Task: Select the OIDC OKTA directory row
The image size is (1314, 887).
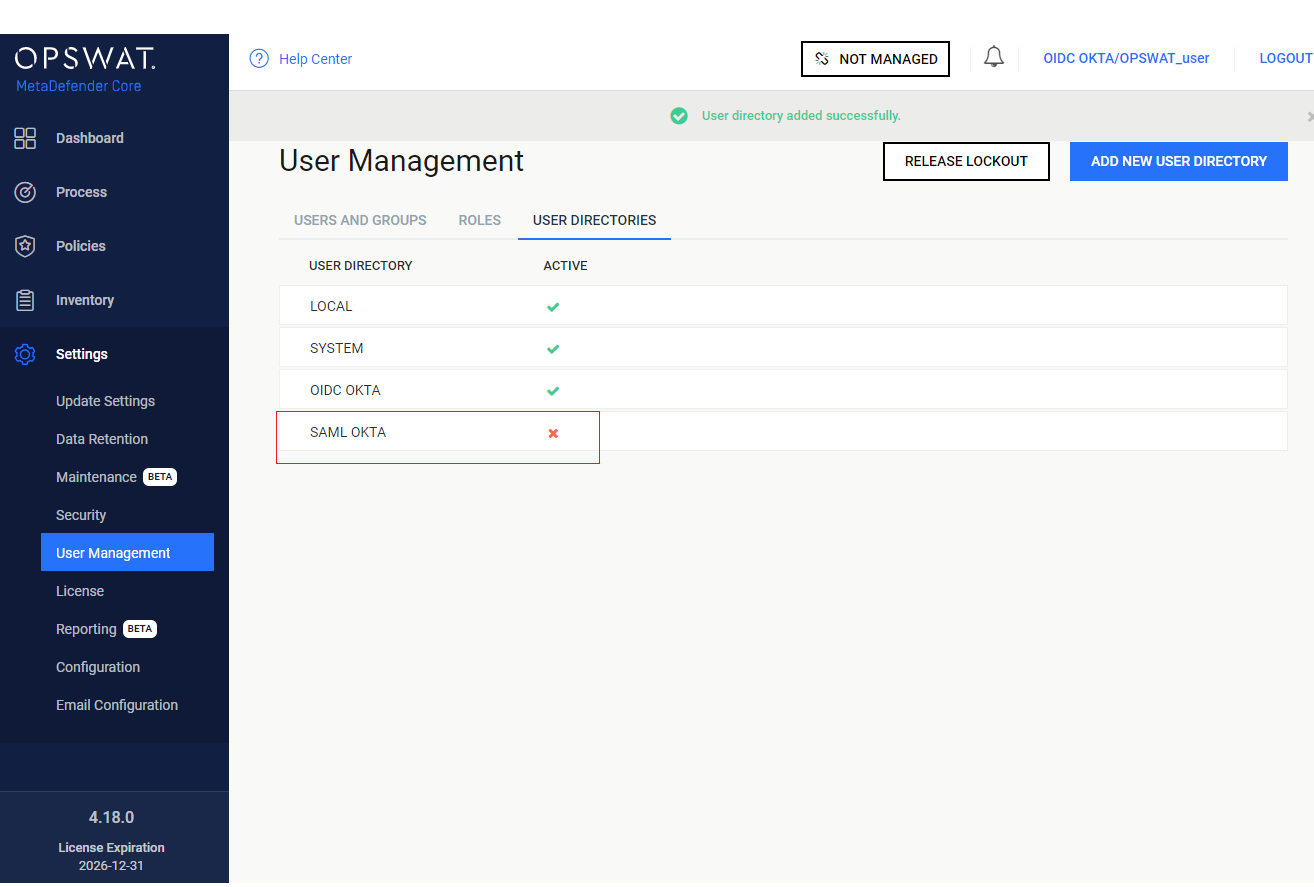Action: 783,390
